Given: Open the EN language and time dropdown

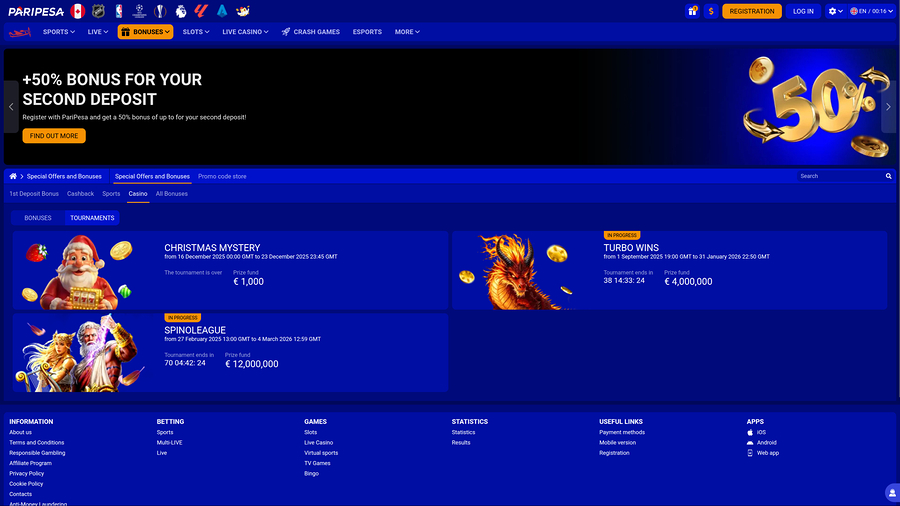Looking at the screenshot, I should click(x=871, y=11).
